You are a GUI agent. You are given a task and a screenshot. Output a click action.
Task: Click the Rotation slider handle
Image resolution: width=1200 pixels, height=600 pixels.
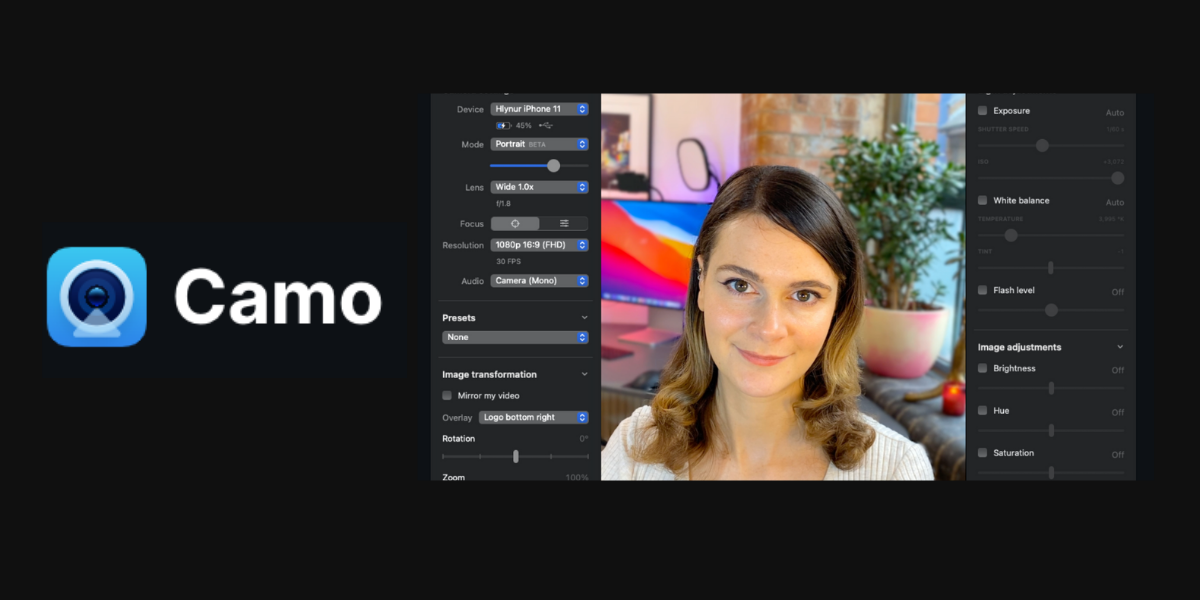tap(516, 456)
